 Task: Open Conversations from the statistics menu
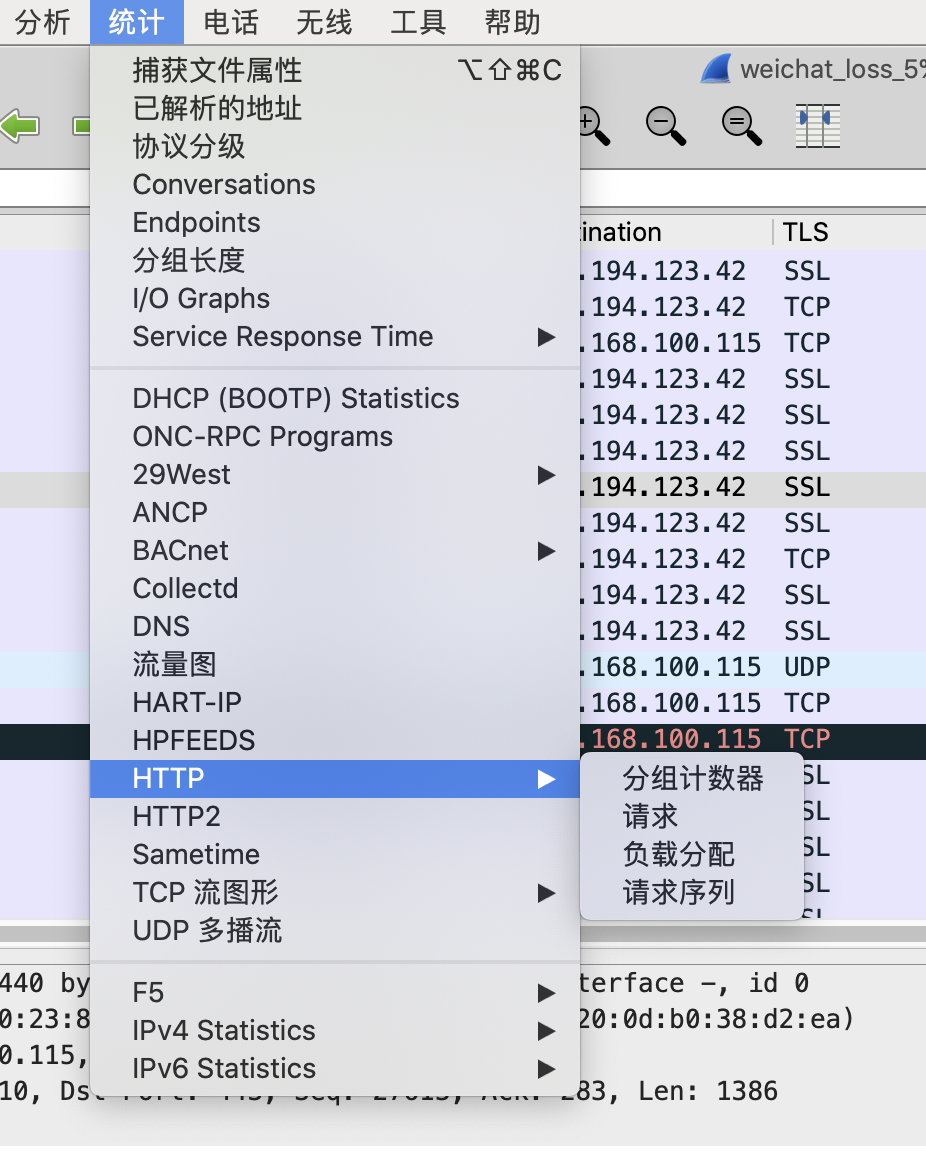coord(224,185)
